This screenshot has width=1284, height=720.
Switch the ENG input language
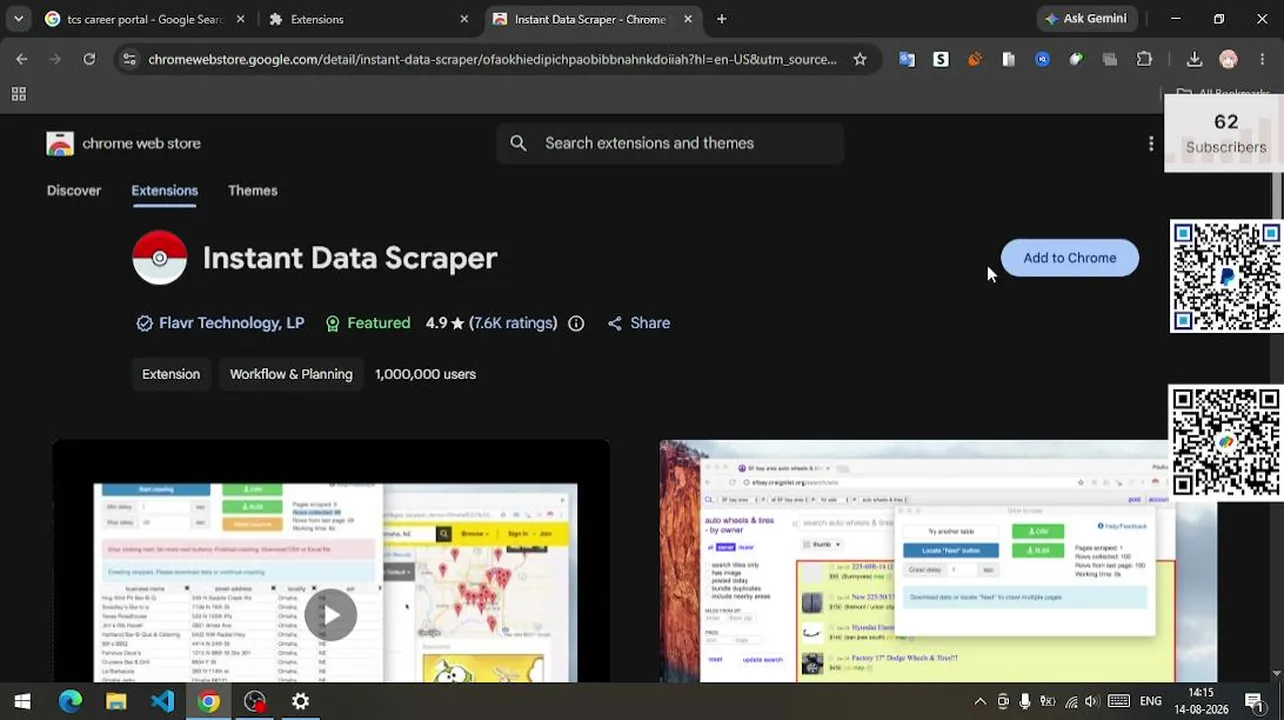[1151, 701]
